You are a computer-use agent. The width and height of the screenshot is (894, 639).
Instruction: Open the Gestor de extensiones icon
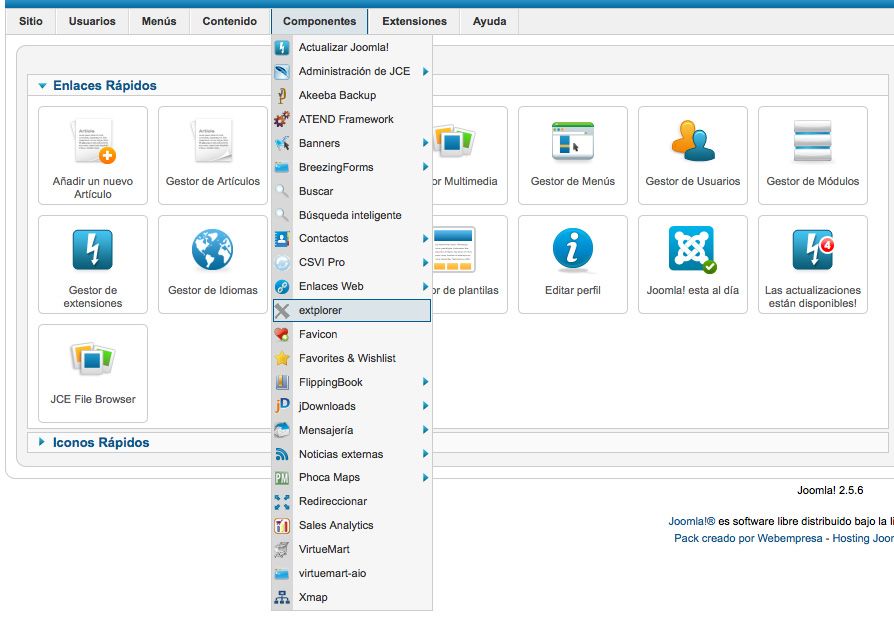click(93, 250)
